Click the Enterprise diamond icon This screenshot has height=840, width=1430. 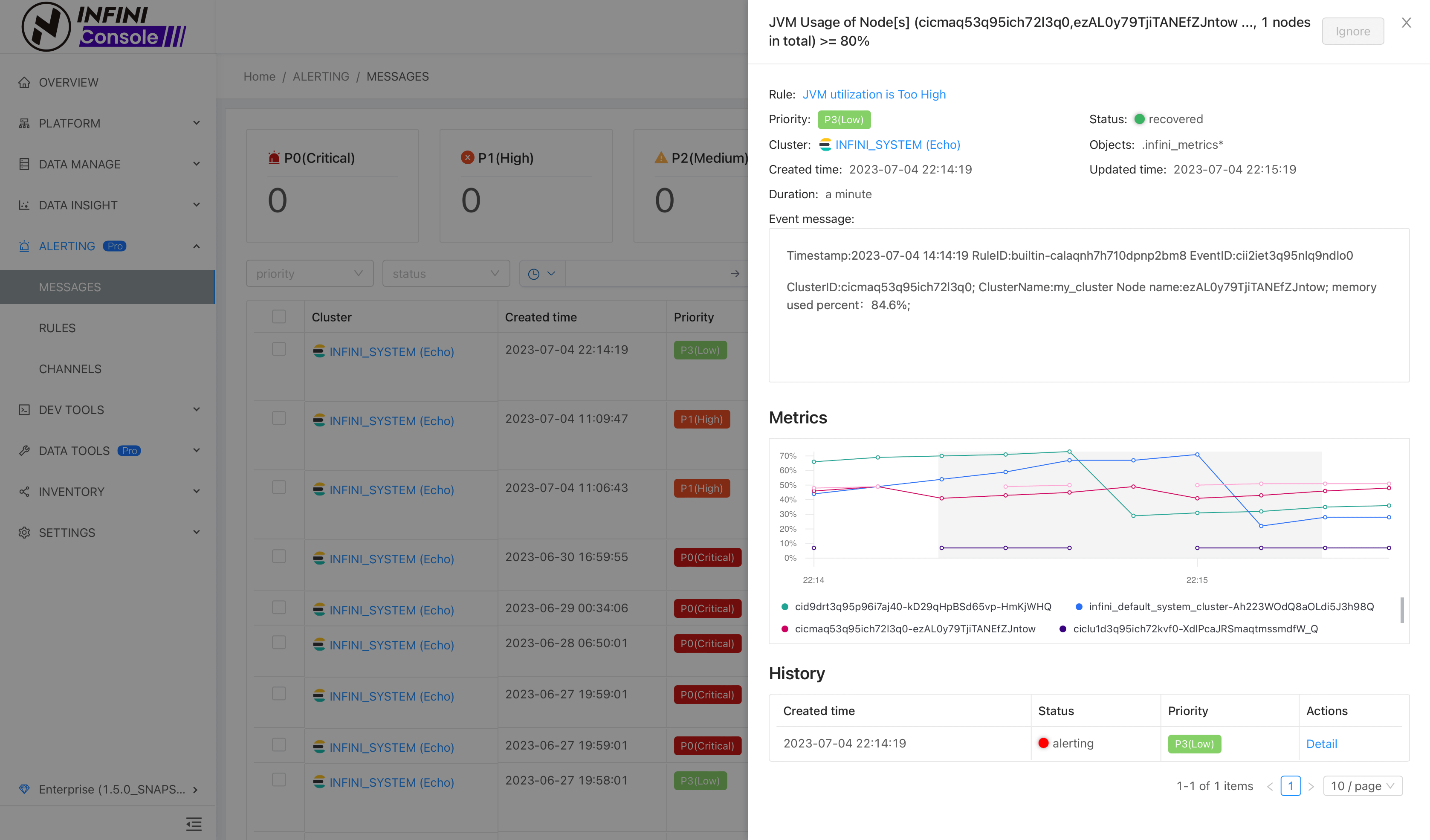24,789
